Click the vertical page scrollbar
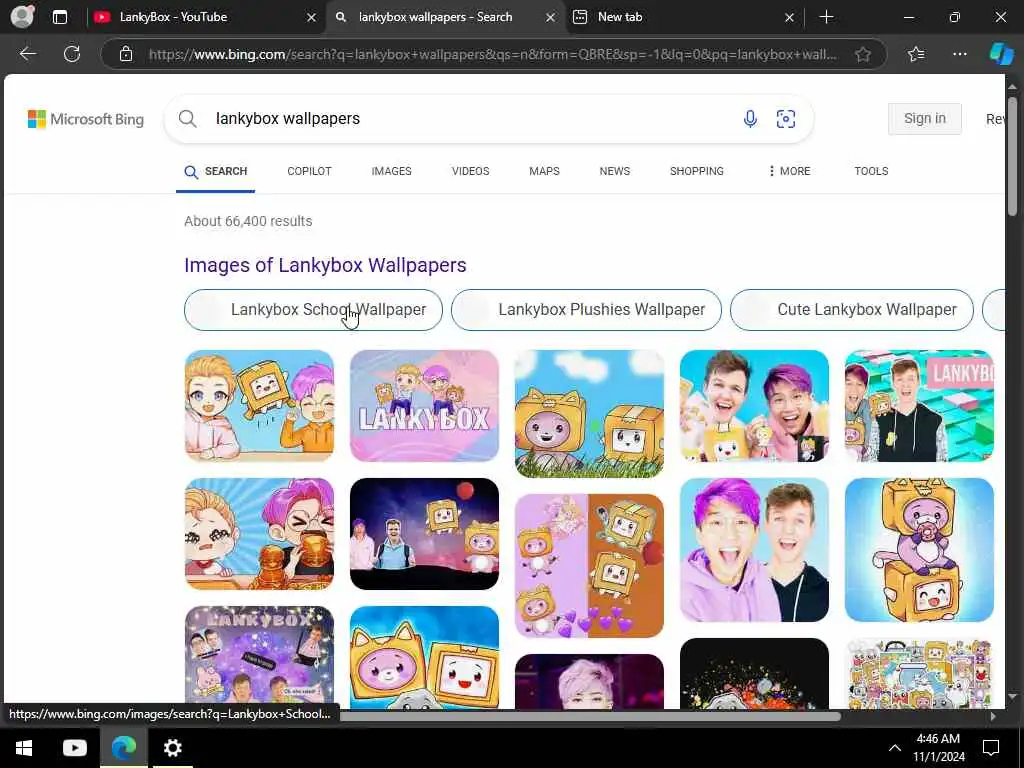1024x768 pixels. (x=1012, y=157)
